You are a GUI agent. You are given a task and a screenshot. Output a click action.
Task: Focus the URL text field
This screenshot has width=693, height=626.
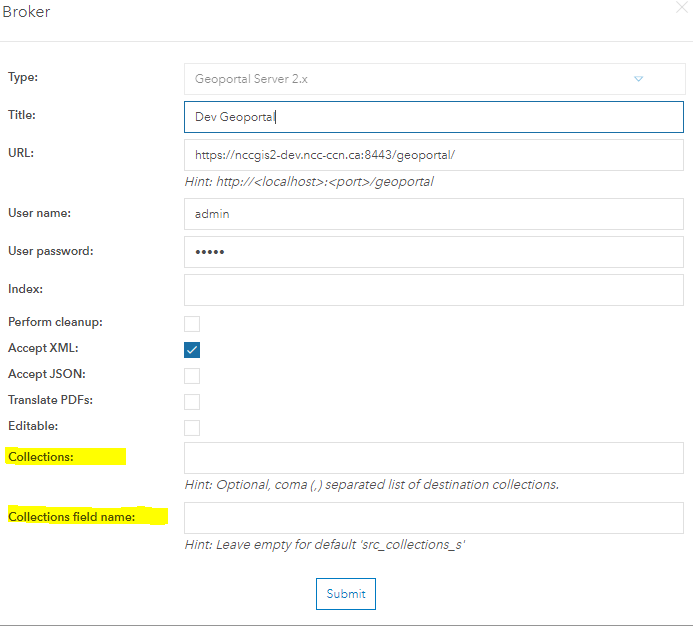(x=434, y=155)
